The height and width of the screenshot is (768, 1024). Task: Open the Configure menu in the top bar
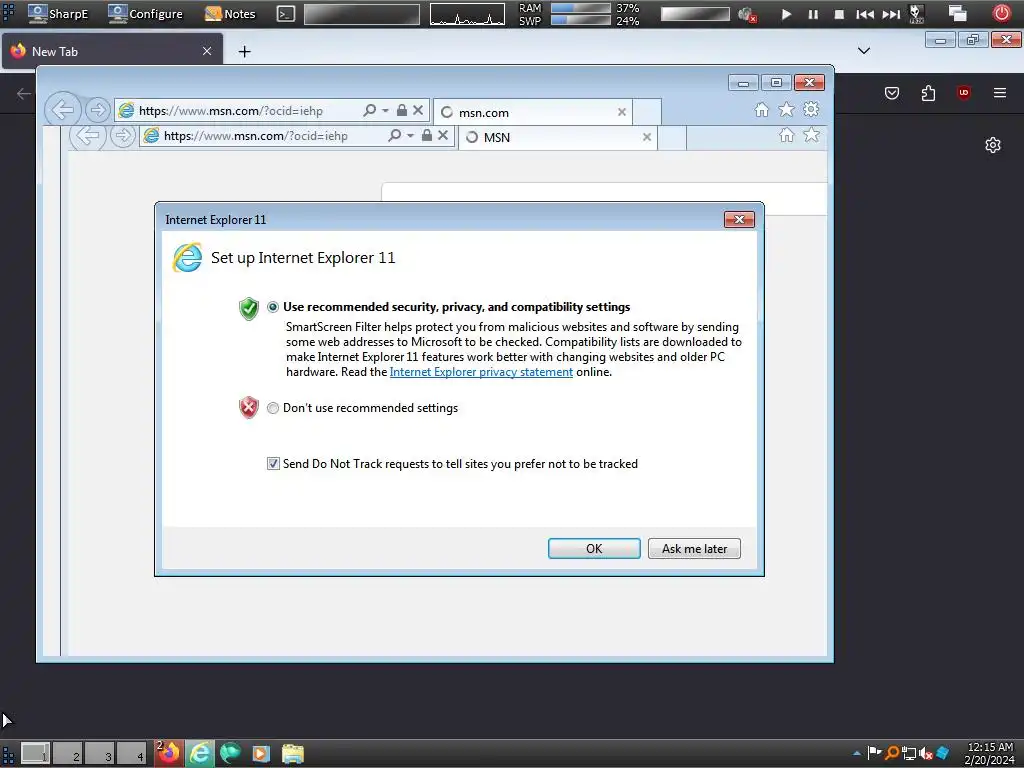pos(145,14)
